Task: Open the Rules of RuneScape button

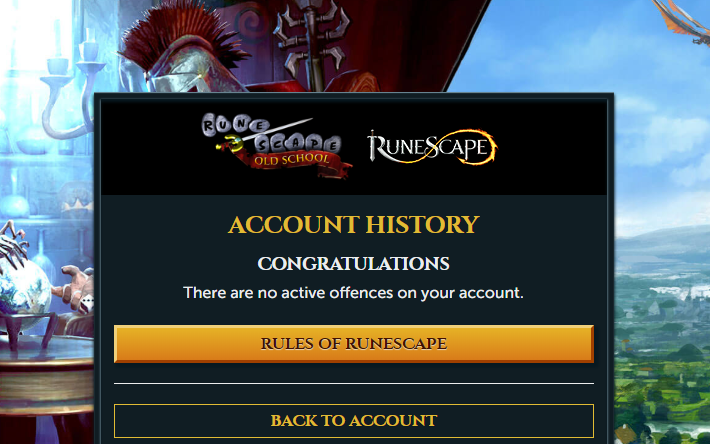Action: [354, 344]
